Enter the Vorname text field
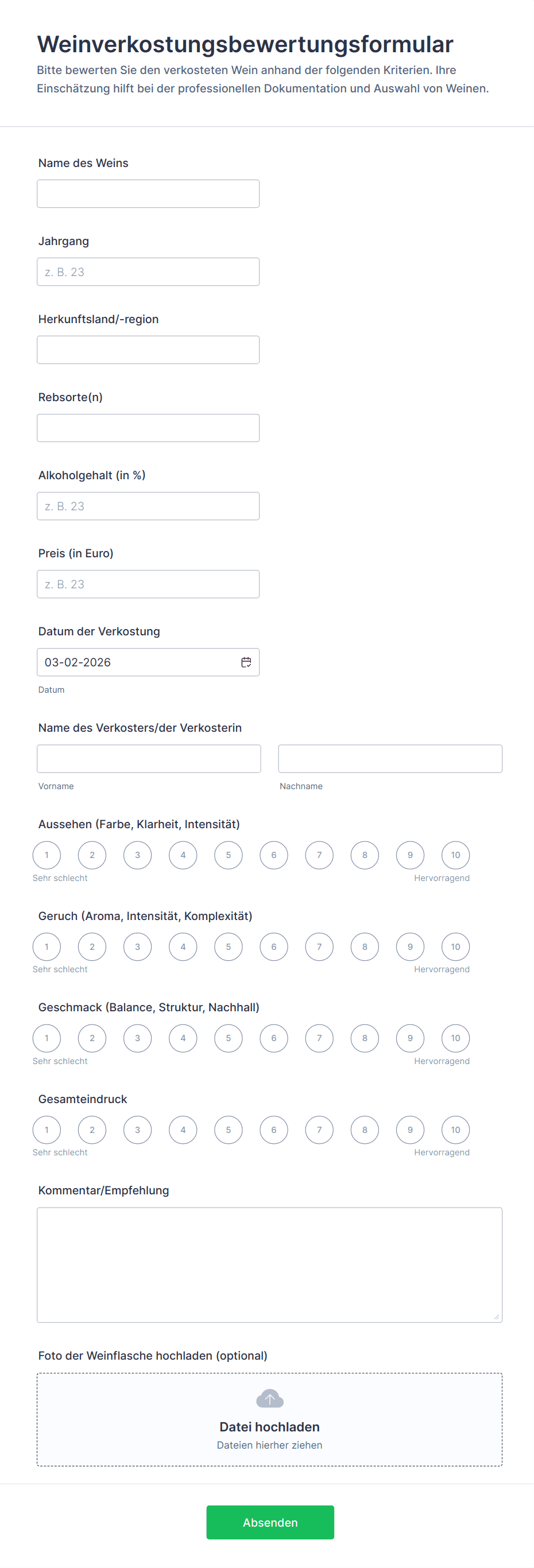 click(x=149, y=758)
